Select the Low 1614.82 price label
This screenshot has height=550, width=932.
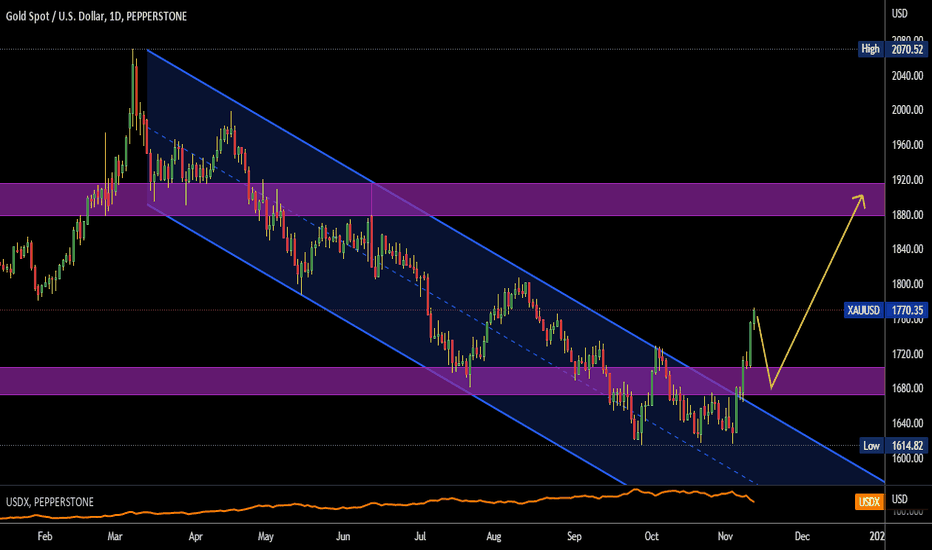tap(894, 445)
